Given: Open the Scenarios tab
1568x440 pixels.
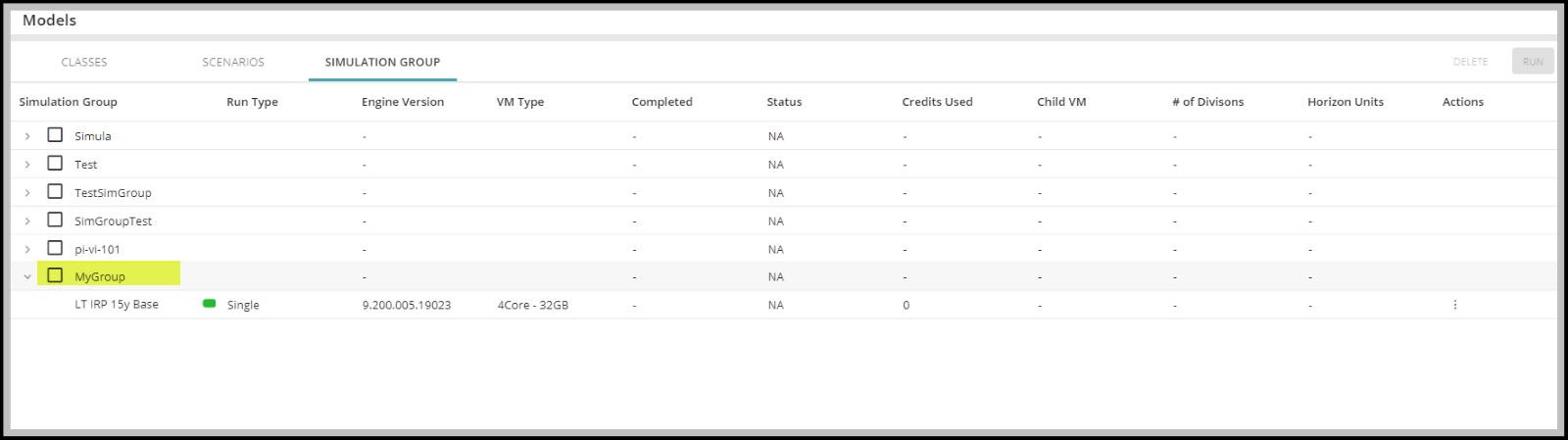Looking at the screenshot, I should pyautogui.click(x=233, y=62).
